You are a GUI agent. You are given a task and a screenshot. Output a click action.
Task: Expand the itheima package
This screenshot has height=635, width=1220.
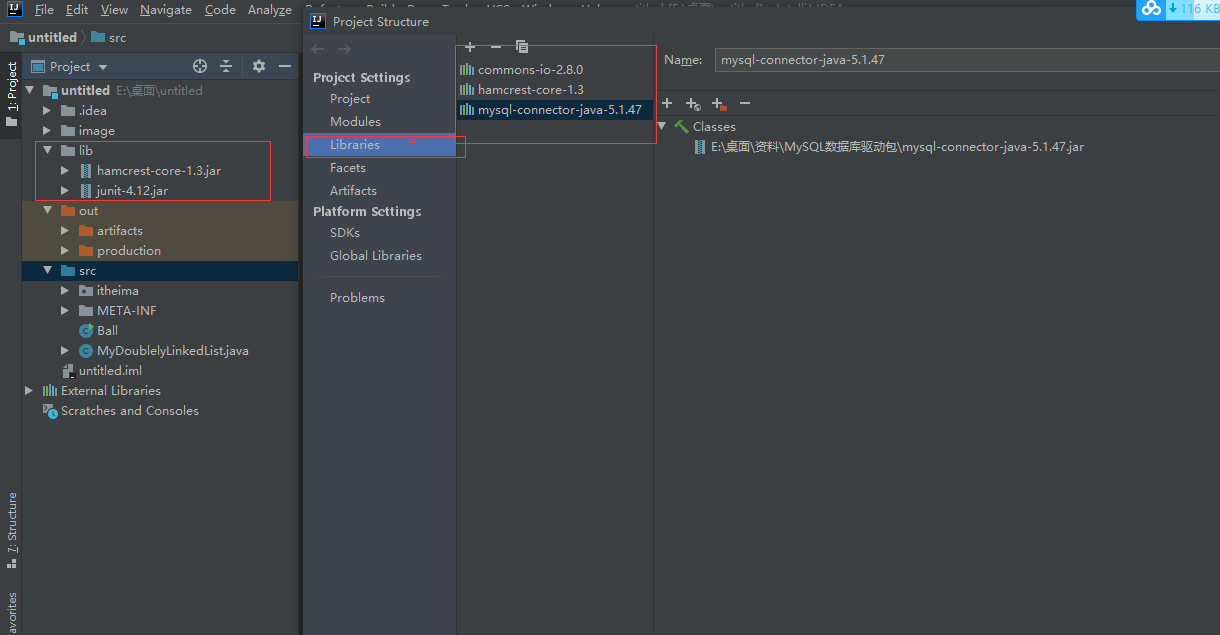point(65,290)
